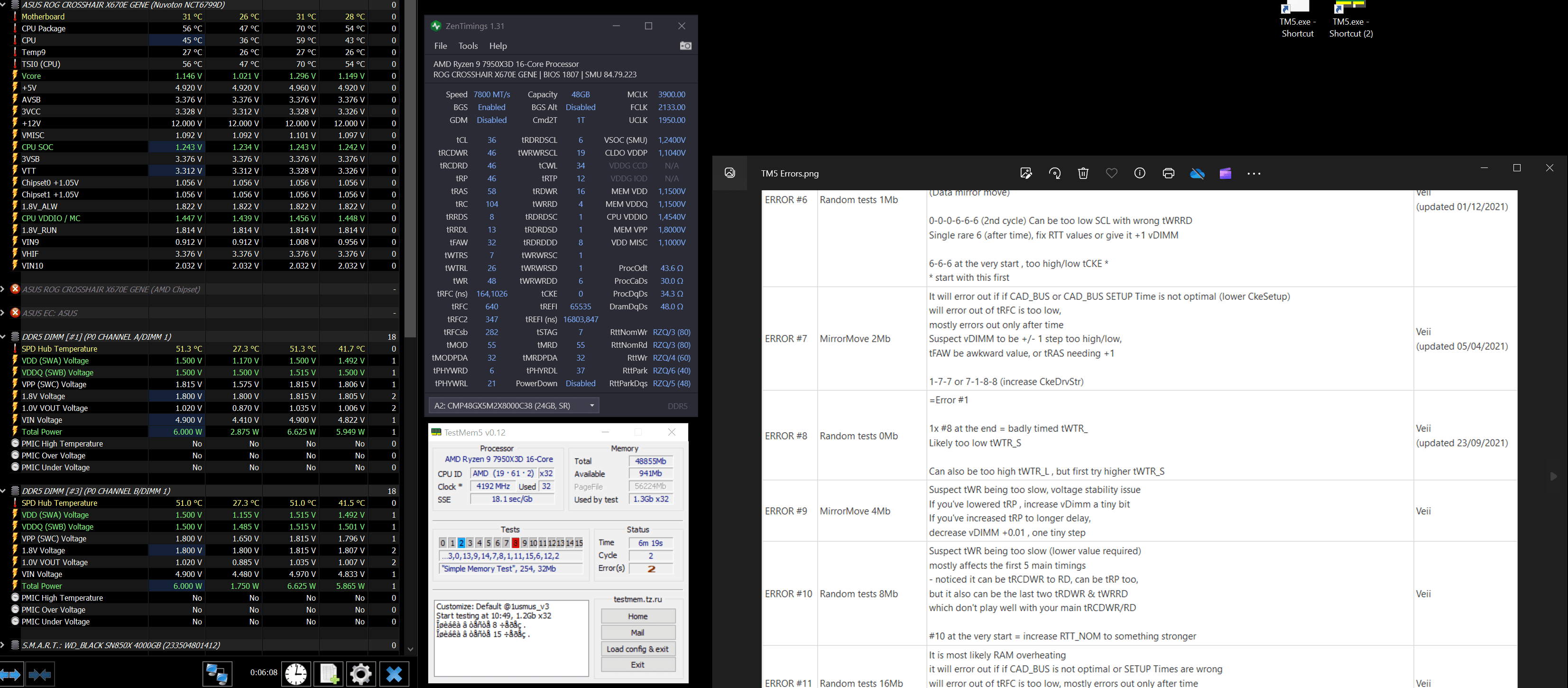Click chip icon on DDR5 DIMM [#1] row
Image resolution: width=1568 pixels, height=688 pixels.
(x=15, y=337)
